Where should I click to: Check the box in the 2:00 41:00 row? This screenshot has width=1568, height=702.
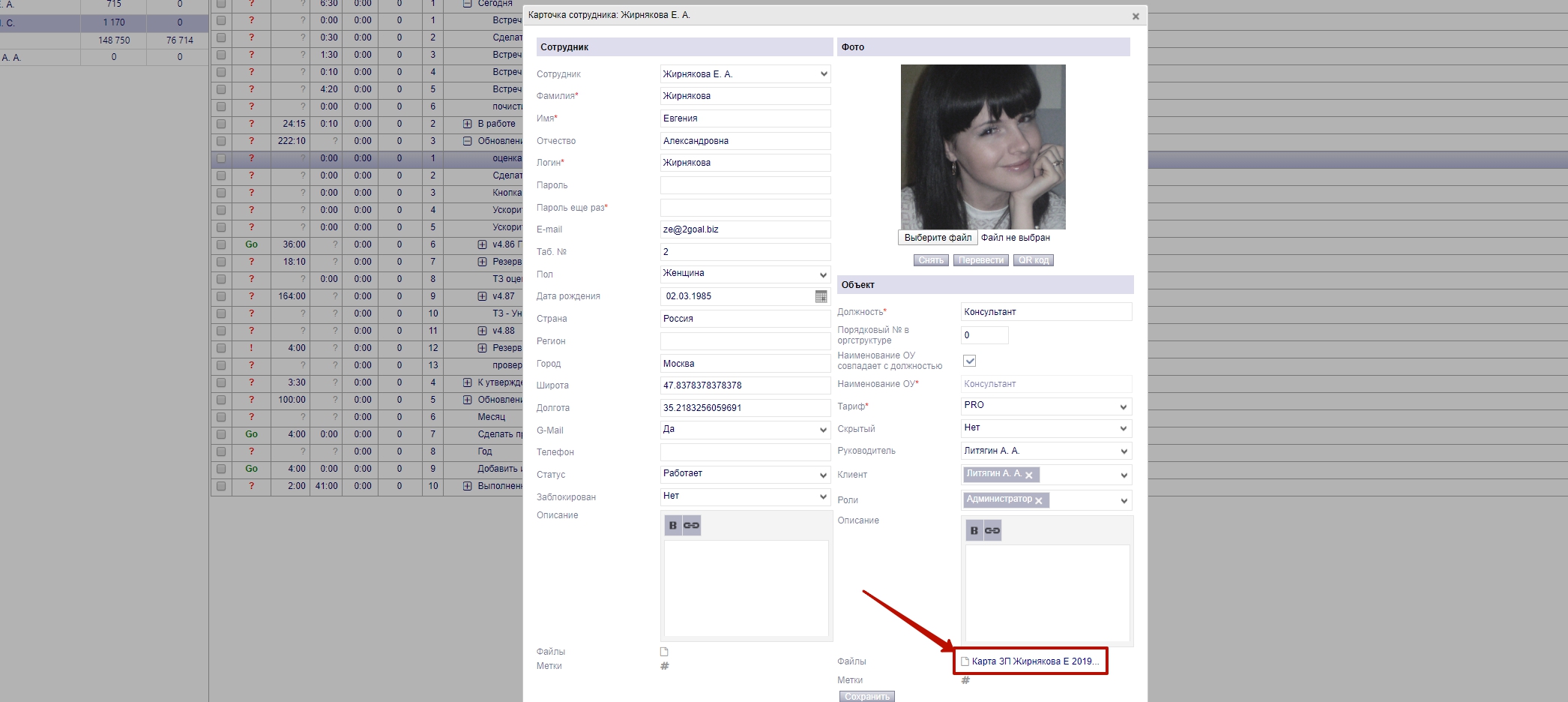(x=221, y=486)
